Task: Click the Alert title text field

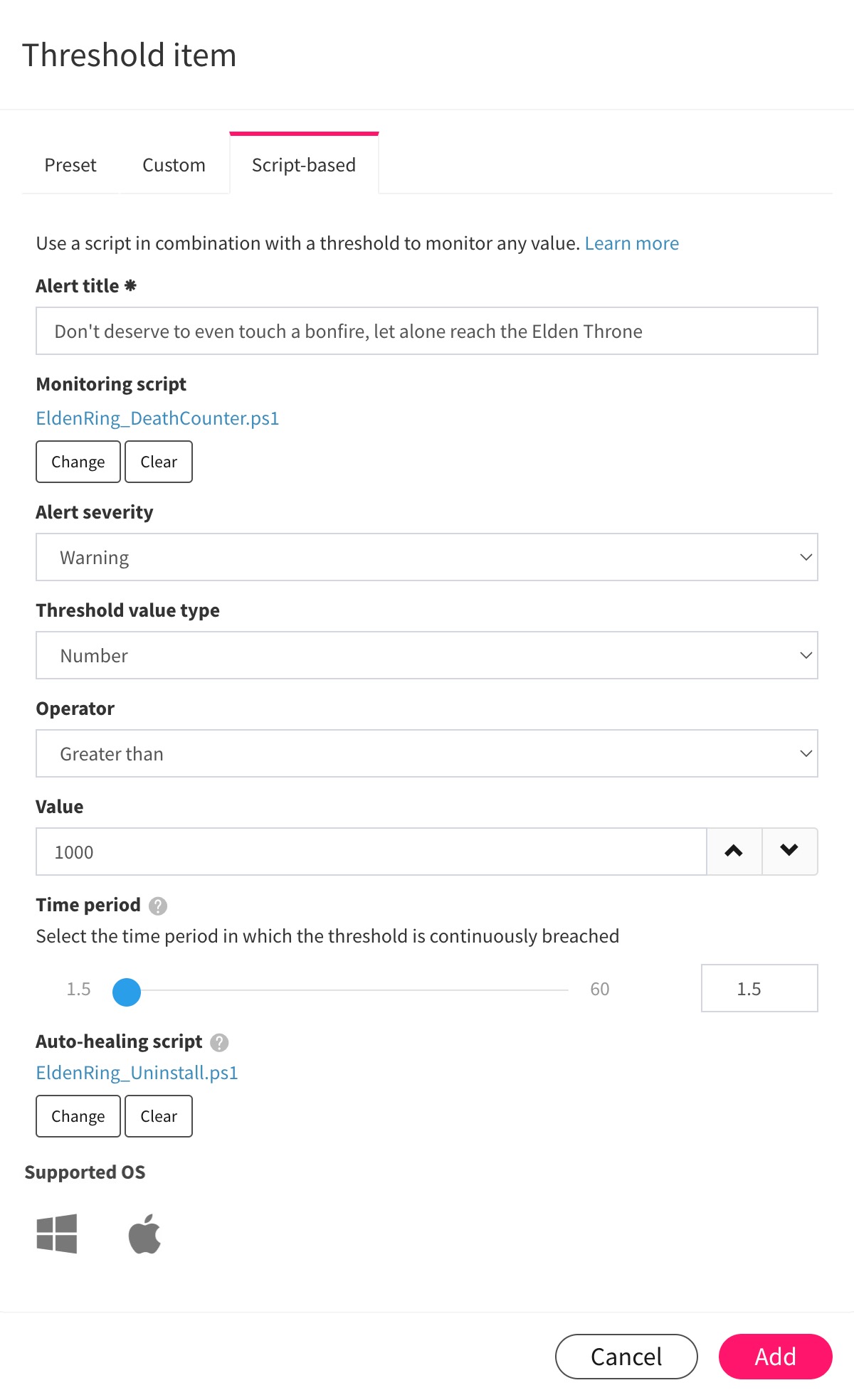Action: click(x=426, y=331)
